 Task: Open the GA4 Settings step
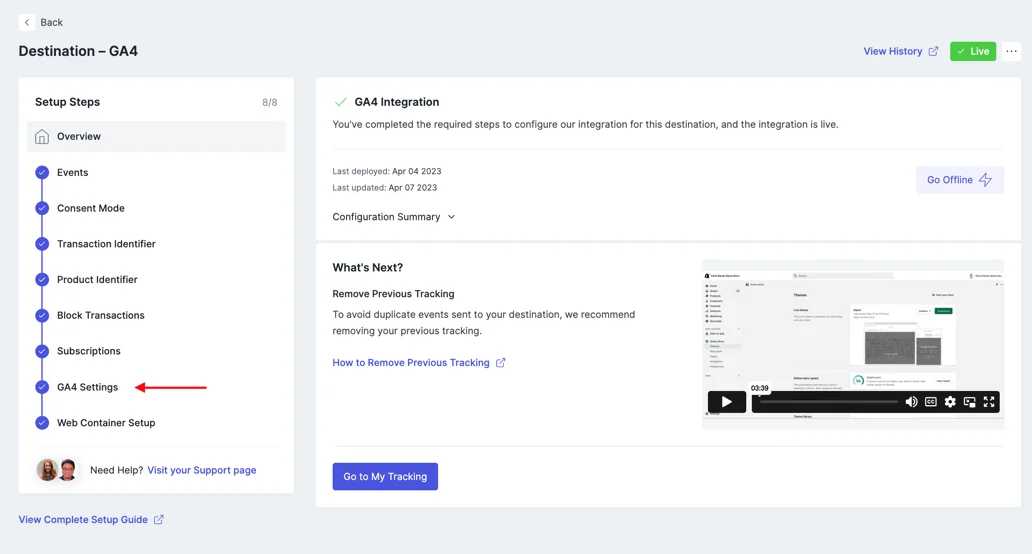click(88, 387)
